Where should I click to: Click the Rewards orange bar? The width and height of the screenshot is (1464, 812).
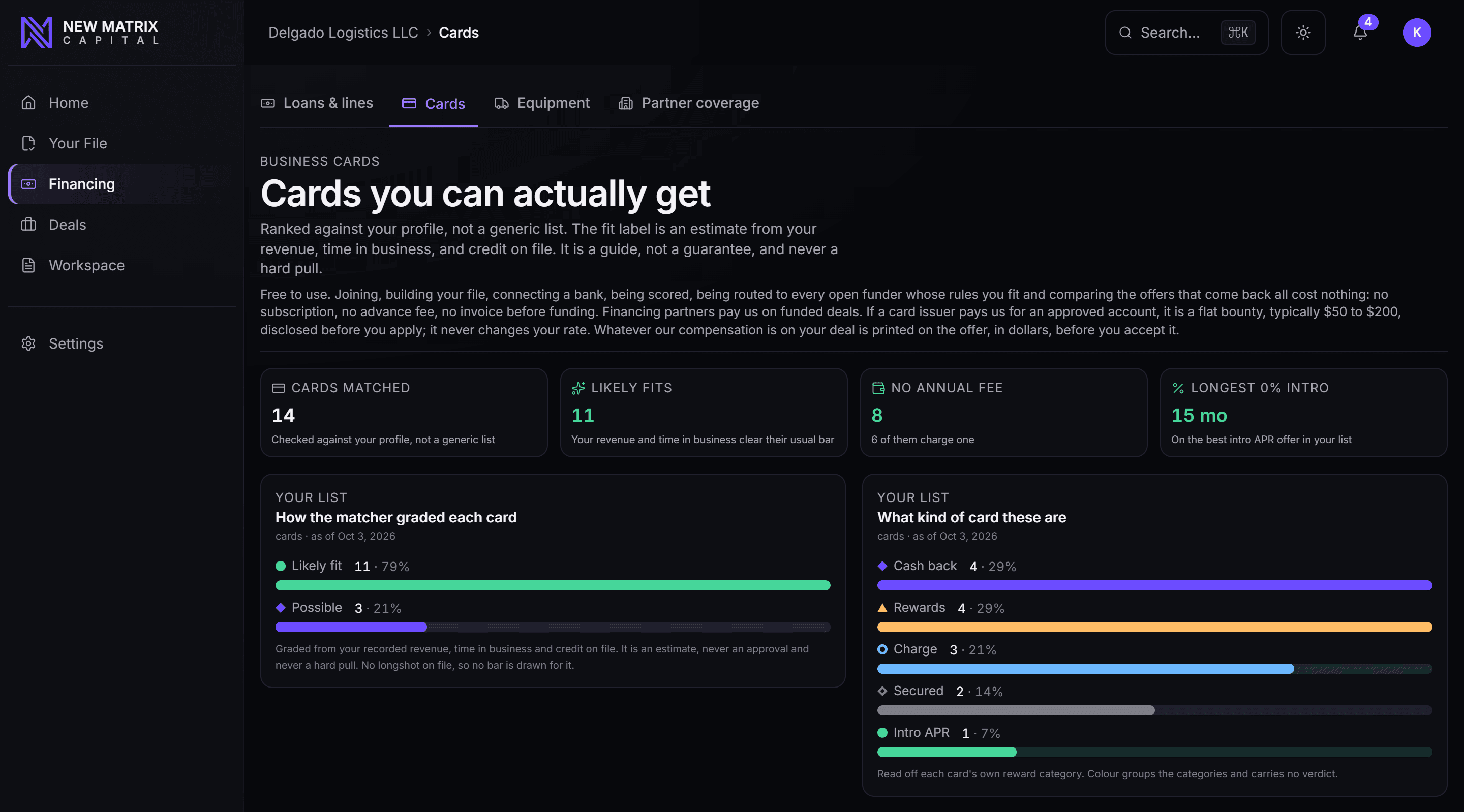click(x=1154, y=627)
